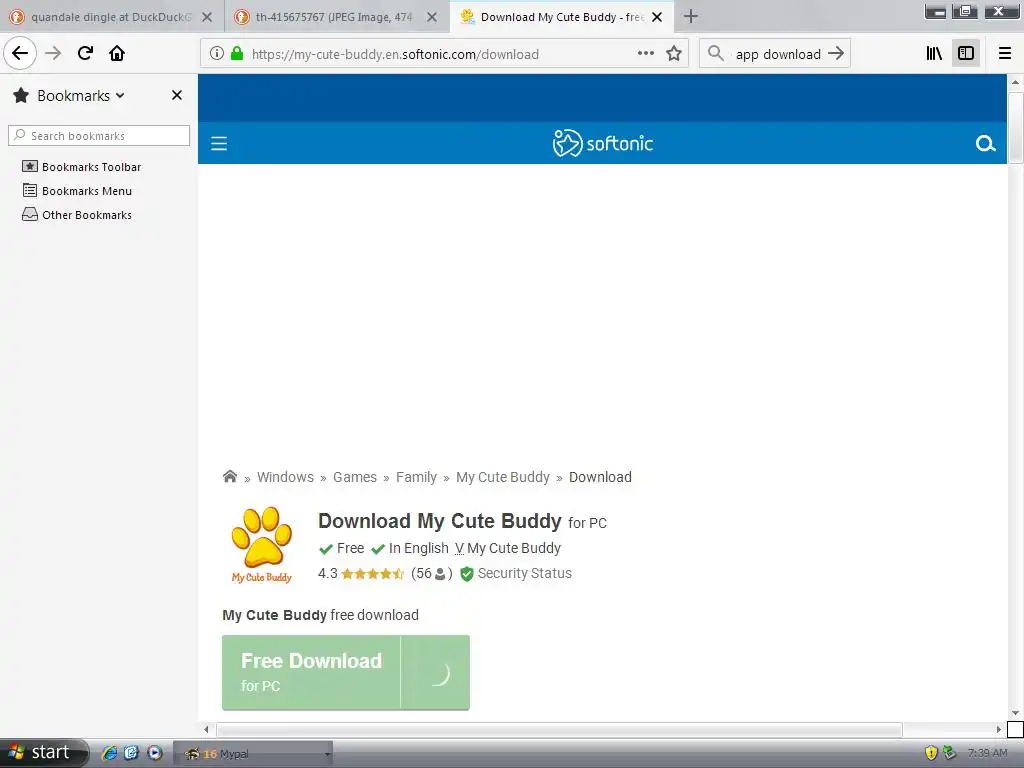Click the security shield tray icon
The image size is (1024, 768).
click(931, 753)
